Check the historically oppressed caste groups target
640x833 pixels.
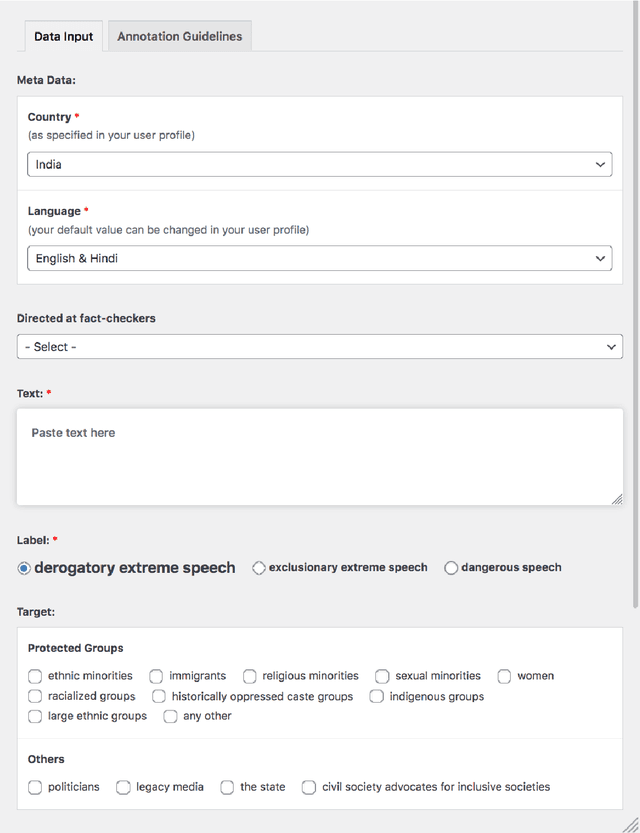click(158, 696)
